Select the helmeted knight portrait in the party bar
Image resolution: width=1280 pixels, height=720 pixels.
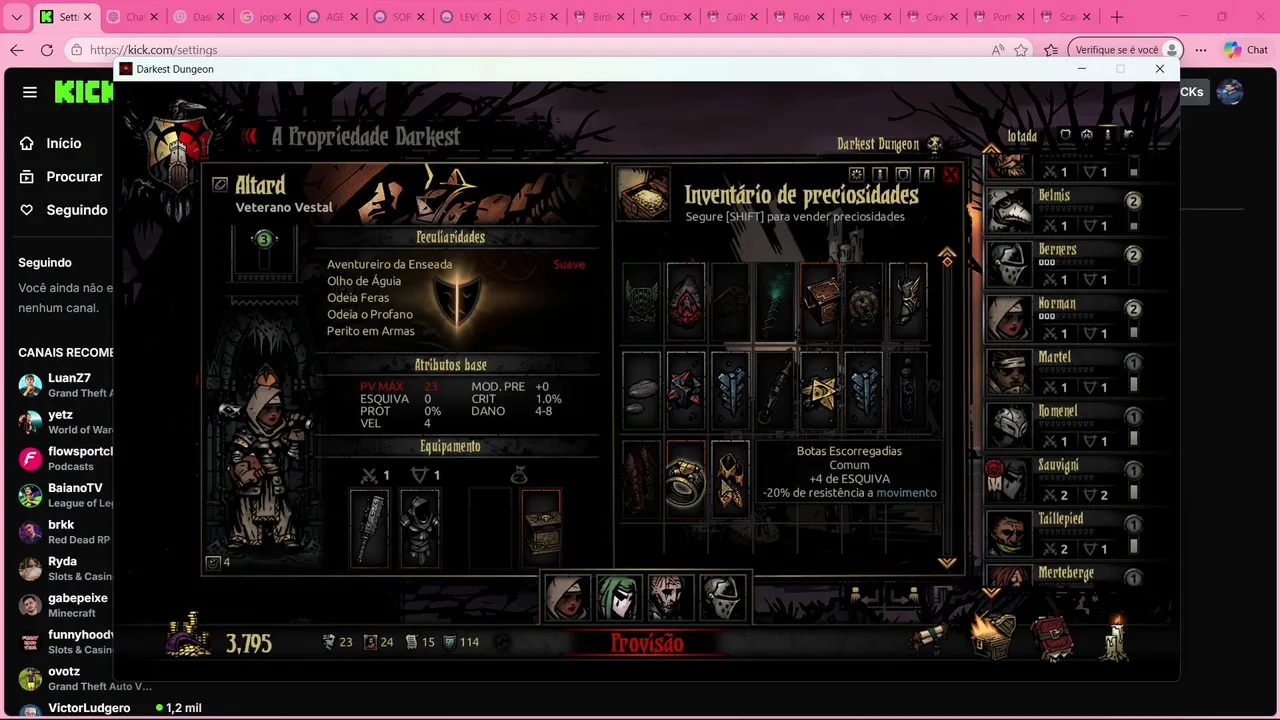tap(721, 597)
